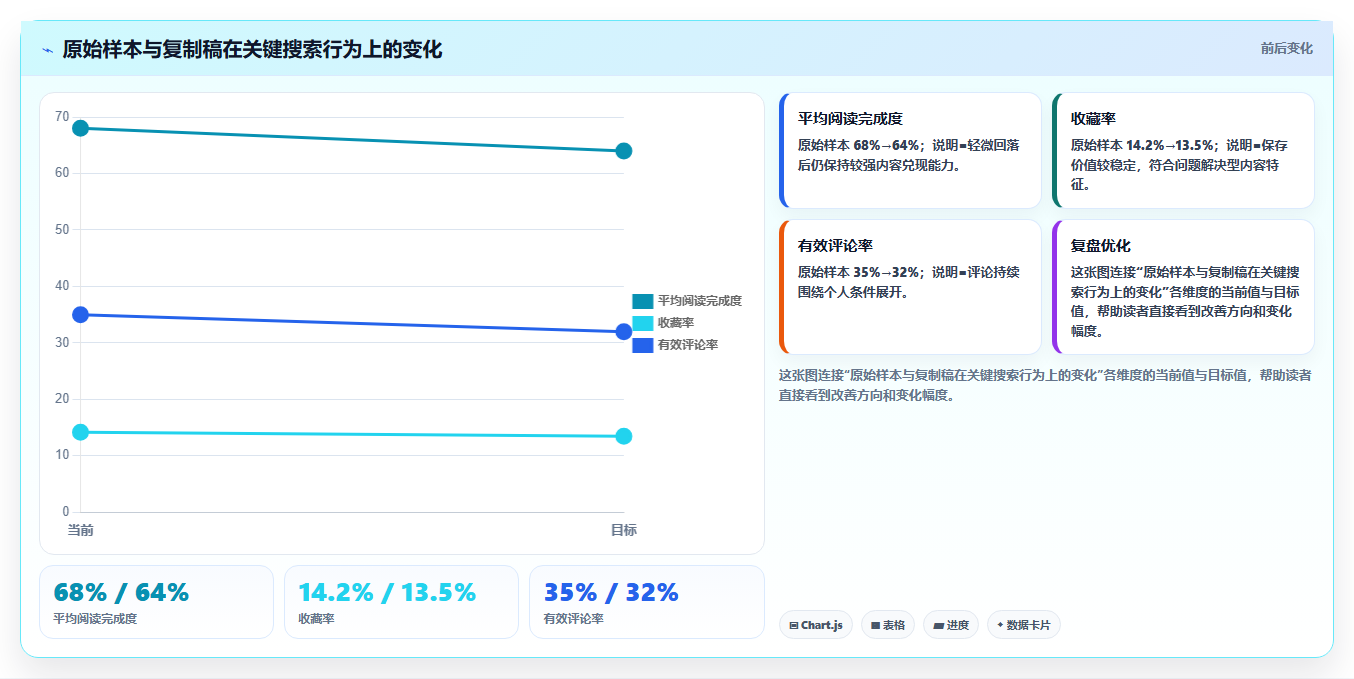Select the 14.2 data point at 当前
1354x679 pixels.
(x=81, y=432)
